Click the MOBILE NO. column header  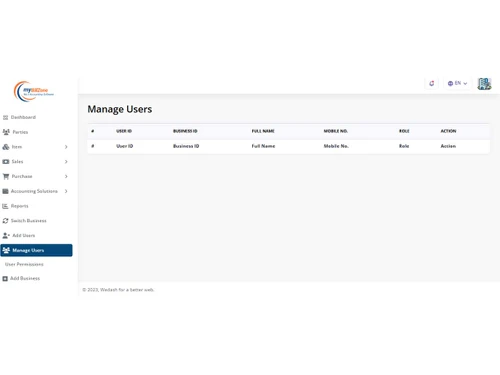click(x=336, y=131)
